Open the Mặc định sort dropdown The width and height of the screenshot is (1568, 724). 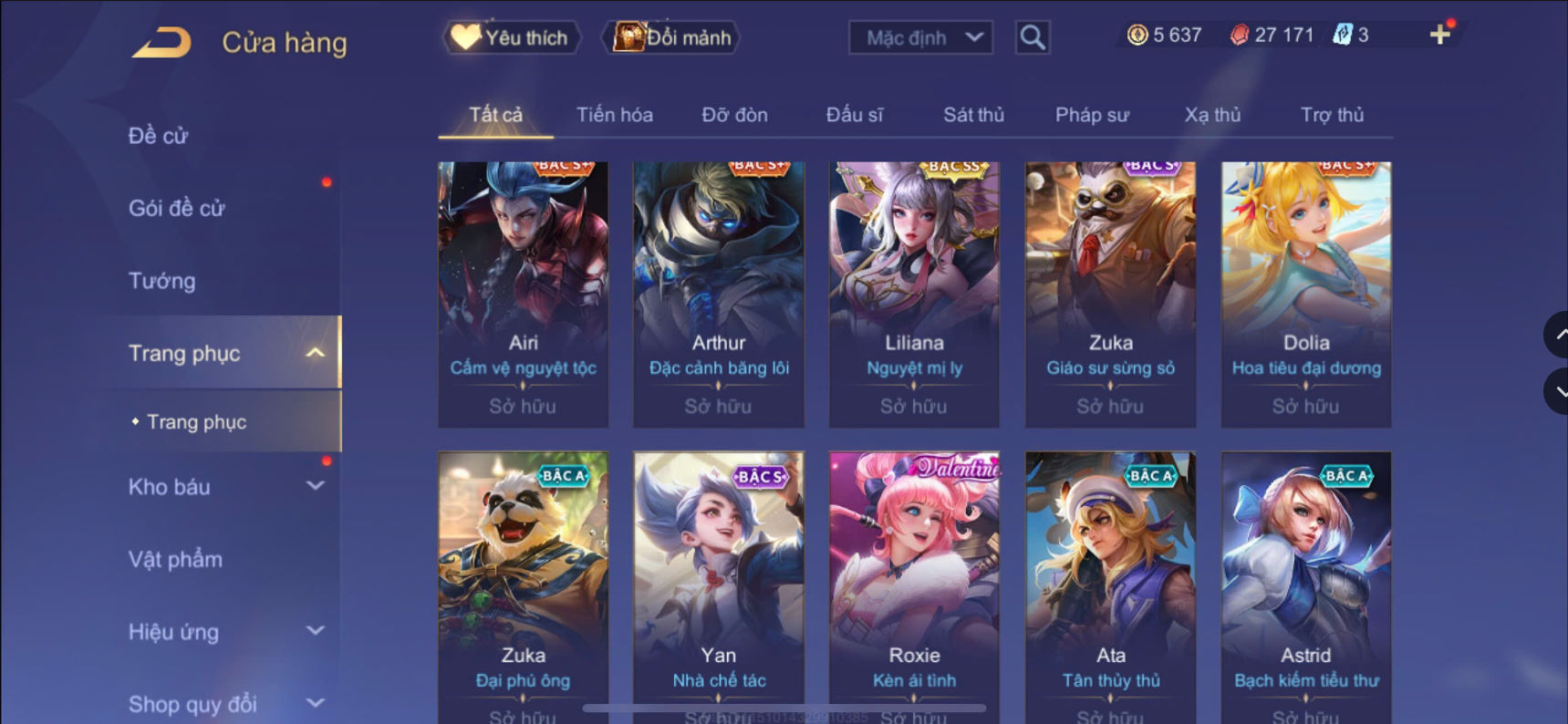pyautogui.click(x=920, y=37)
